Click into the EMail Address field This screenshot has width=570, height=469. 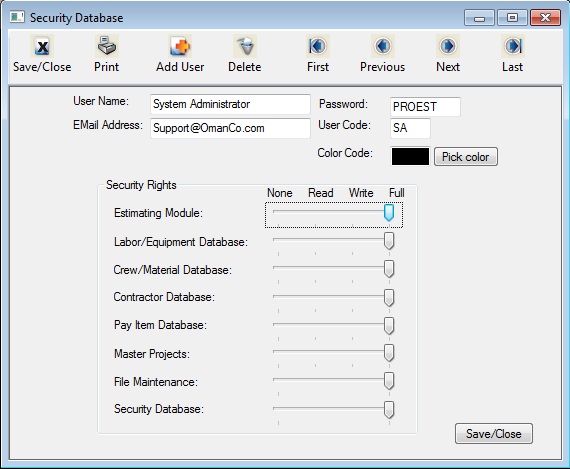pyautogui.click(x=230, y=128)
